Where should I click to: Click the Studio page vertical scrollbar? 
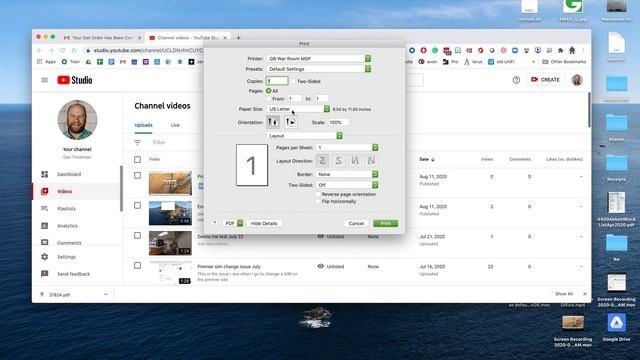point(589,110)
